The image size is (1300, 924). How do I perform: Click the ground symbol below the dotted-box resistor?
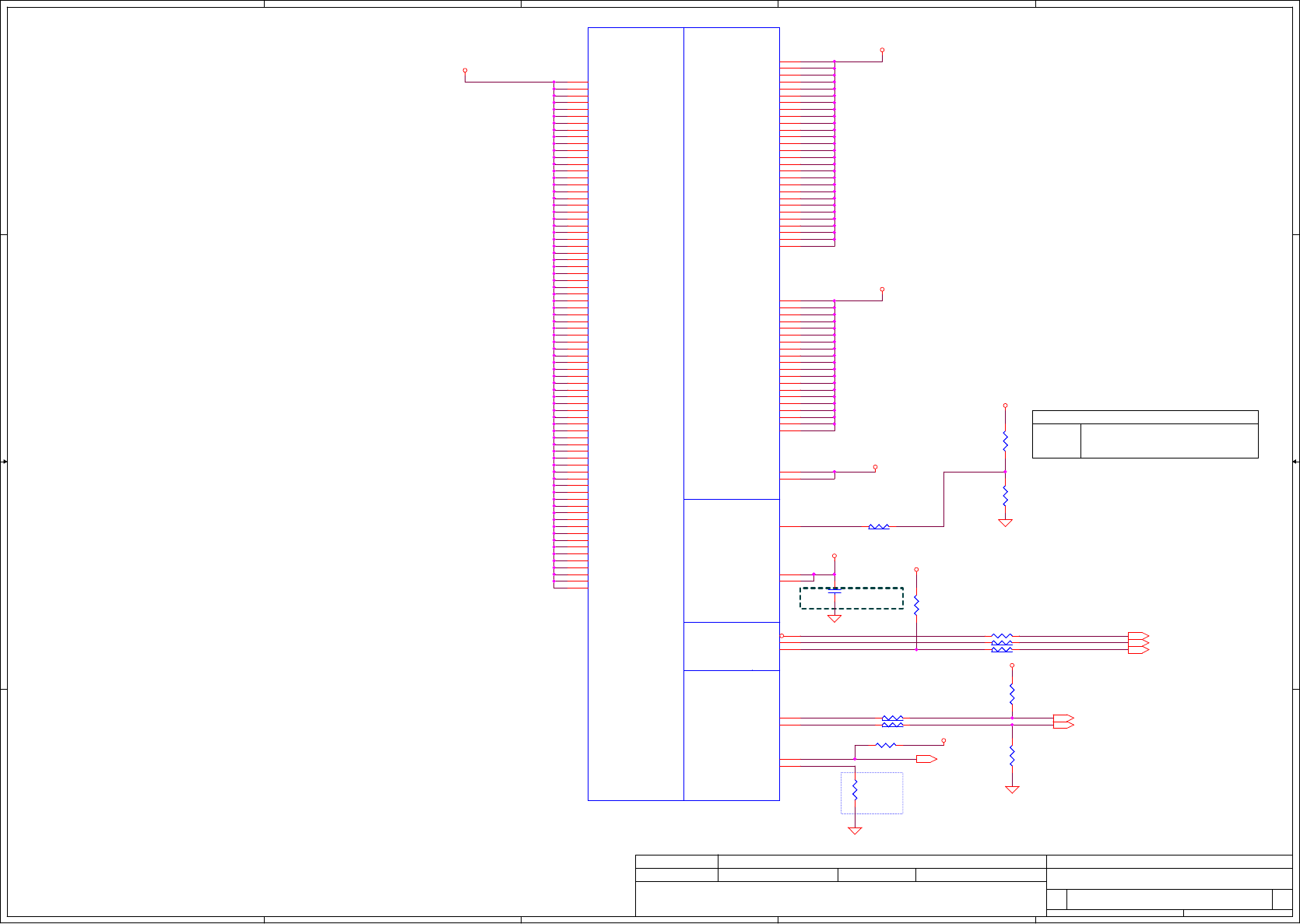[x=855, y=831]
